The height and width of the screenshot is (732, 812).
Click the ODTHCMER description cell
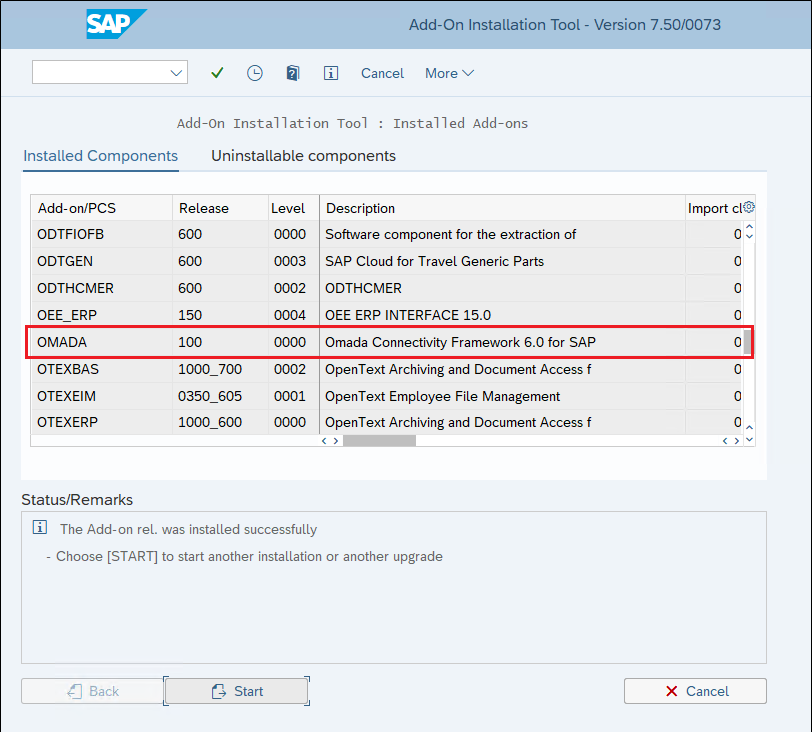click(502, 288)
